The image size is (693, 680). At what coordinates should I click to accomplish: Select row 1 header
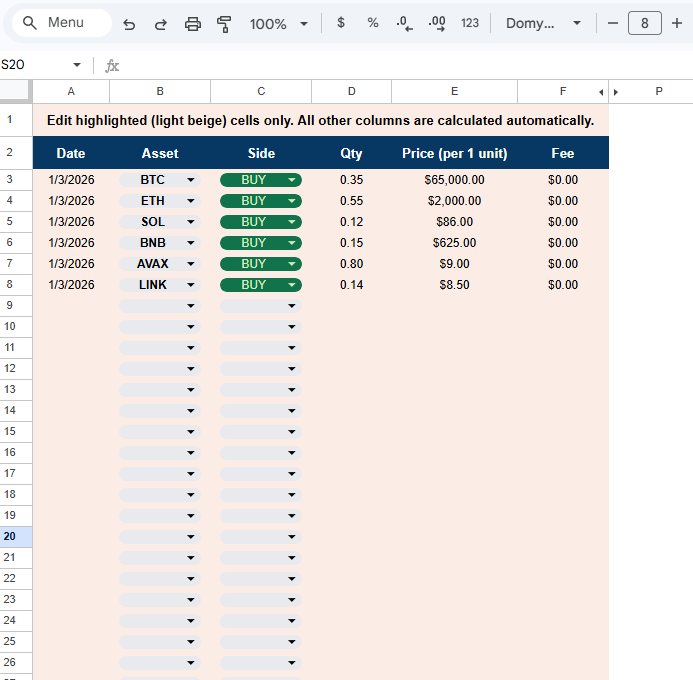pyautogui.click(x=16, y=119)
